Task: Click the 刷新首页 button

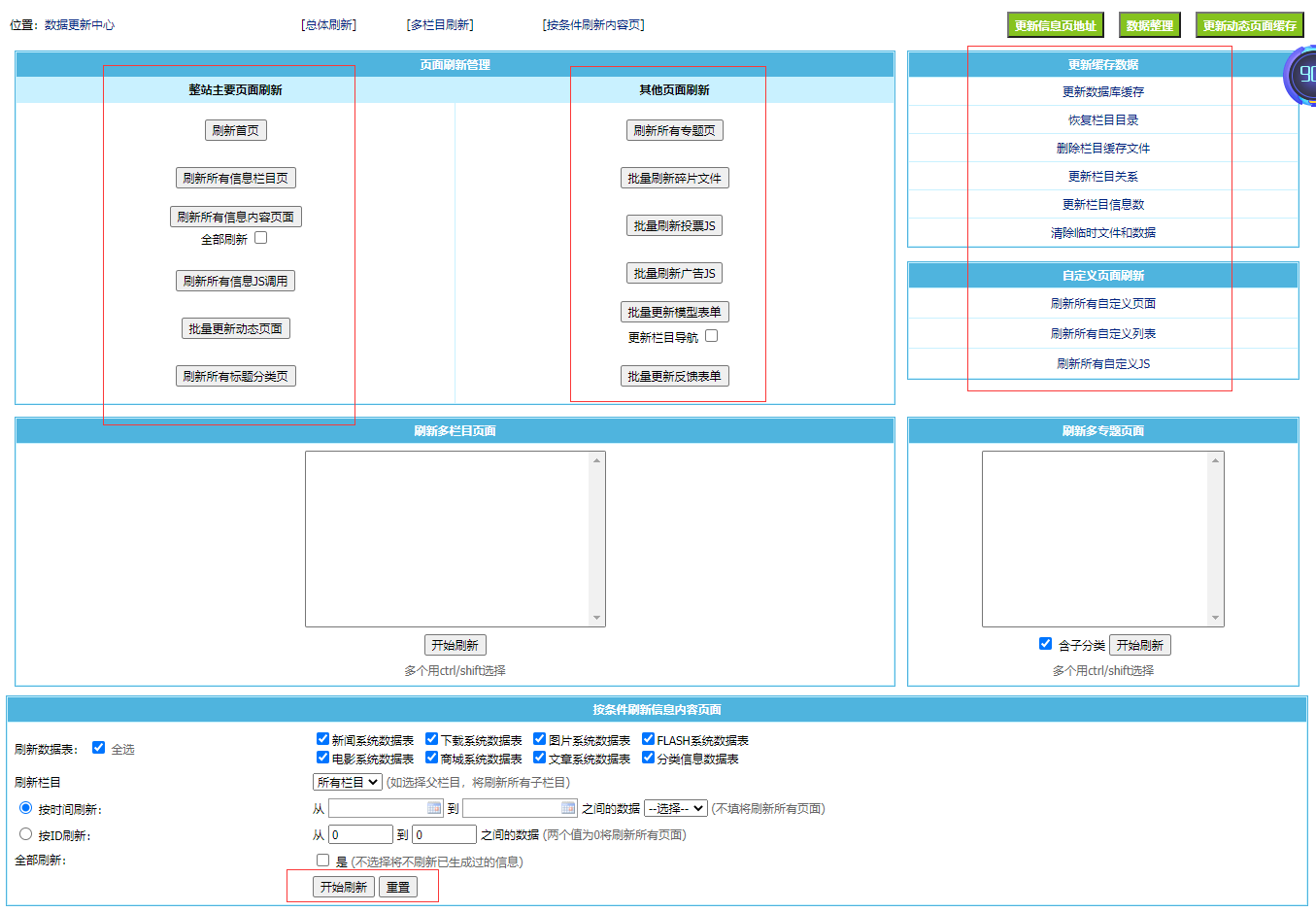Action: pyautogui.click(x=236, y=130)
